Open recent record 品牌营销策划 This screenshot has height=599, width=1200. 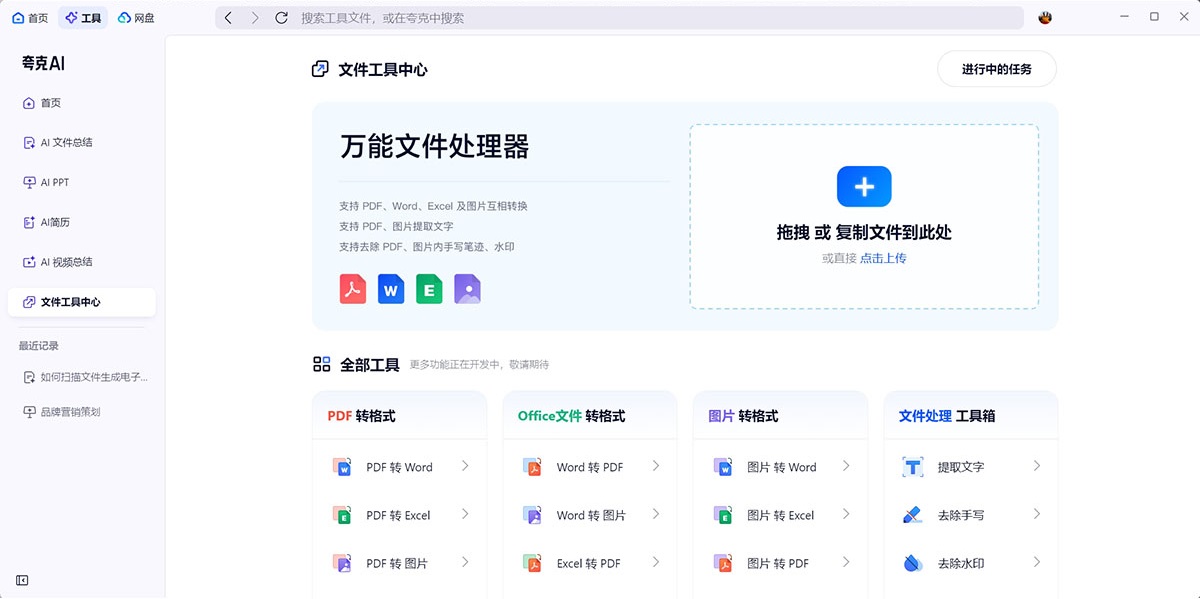click(x=70, y=412)
